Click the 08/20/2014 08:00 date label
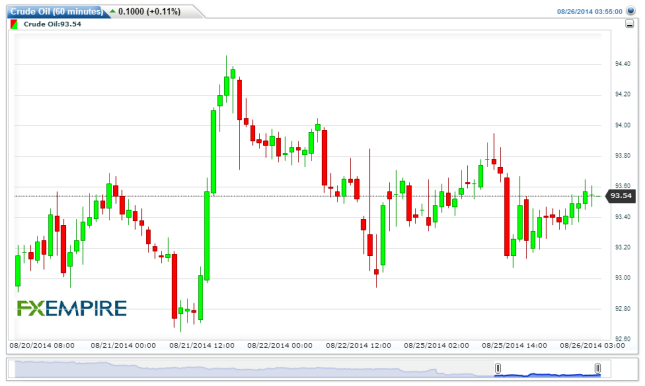 point(42,346)
